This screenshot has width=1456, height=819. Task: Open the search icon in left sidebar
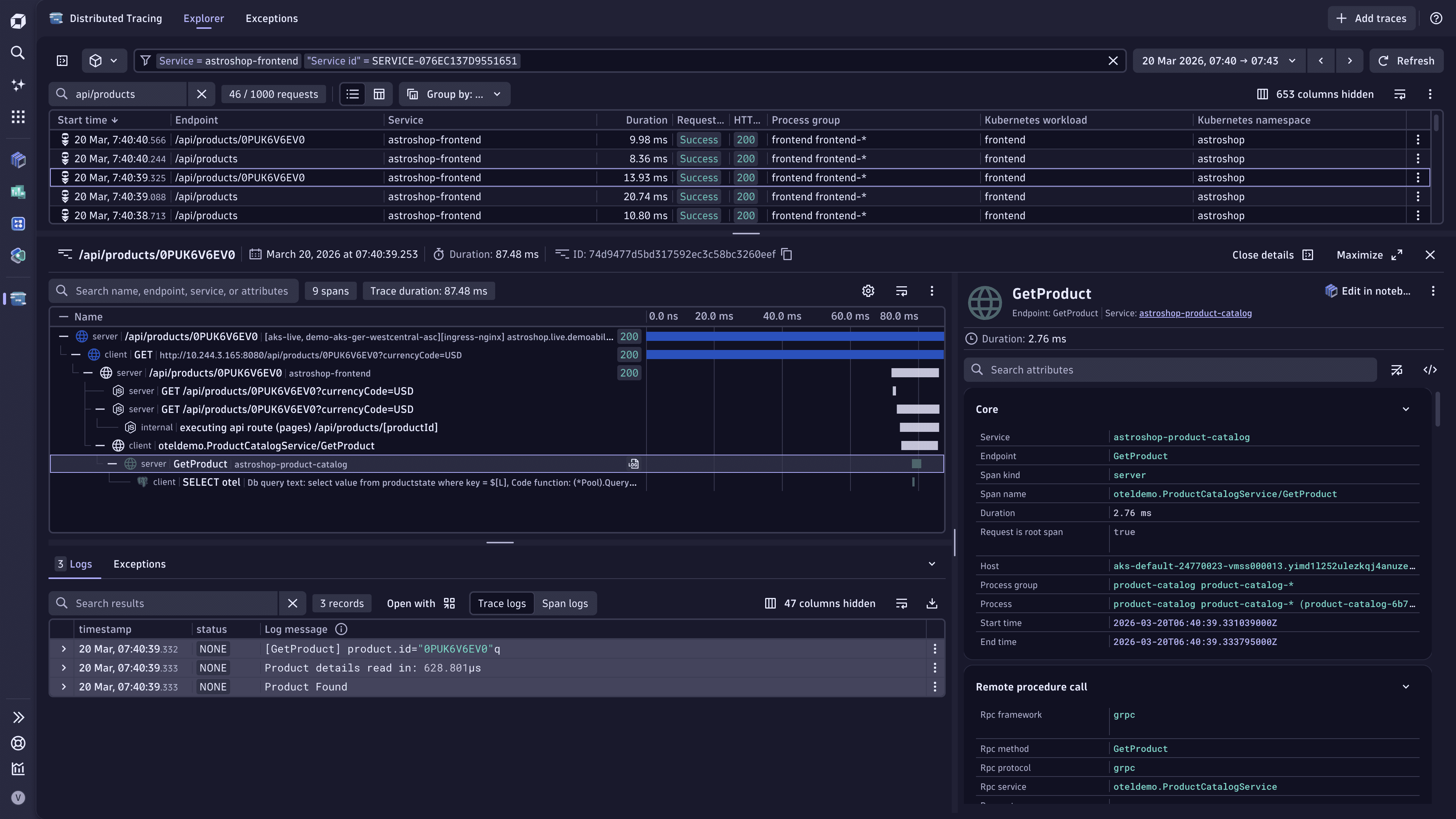(x=18, y=53)
